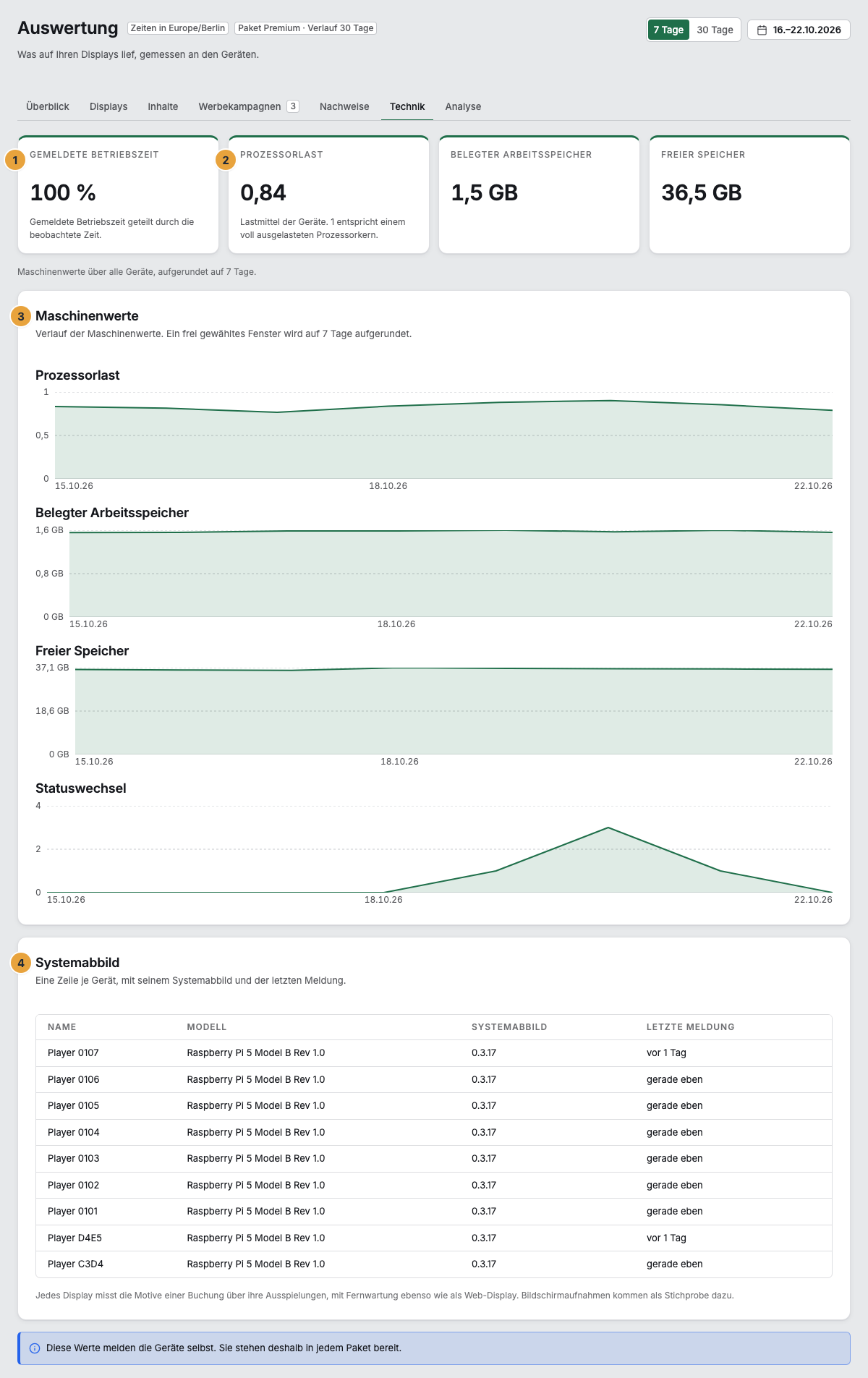
Task: Switch the period to 30 Tage
Action: click(715, 30)
